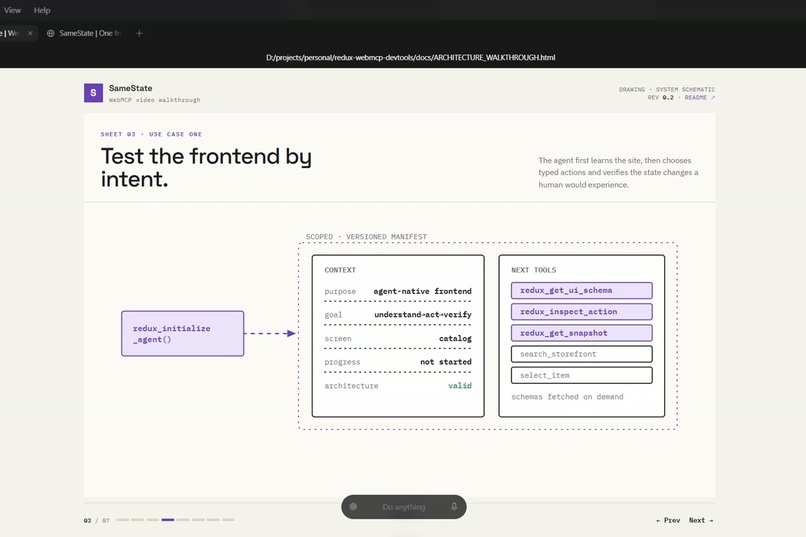The width and height of the screenshot is (806, 537).
Task: Select the select_item tool
Action: [x=581, y=376]
